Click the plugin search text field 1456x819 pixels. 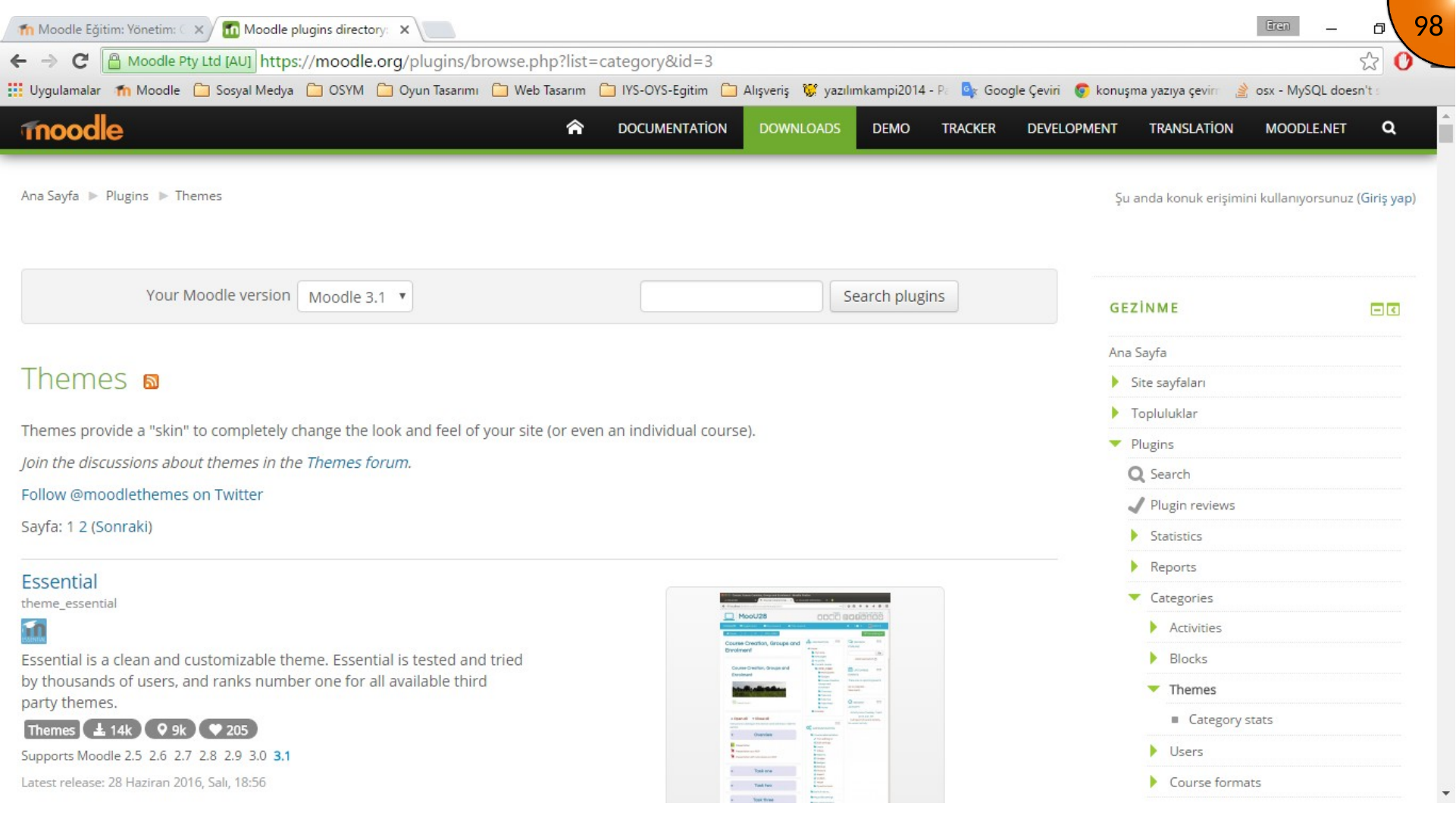click(x=731, y=296)
